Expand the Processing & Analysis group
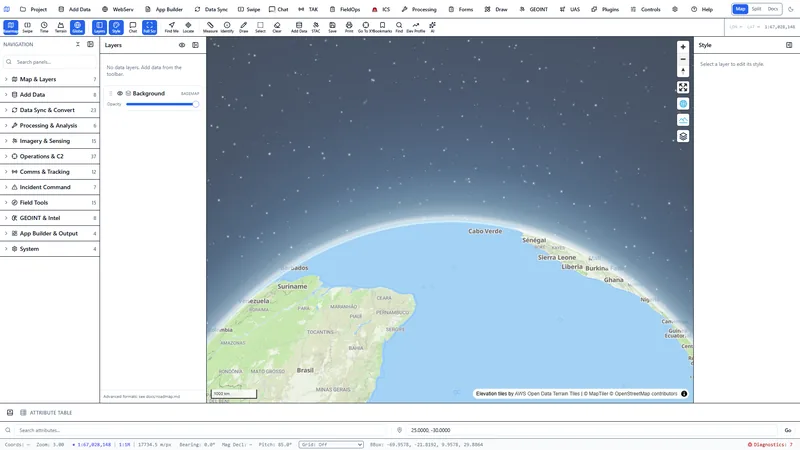The height and width of the screenshot is (450, 800). tap(49, 126)
